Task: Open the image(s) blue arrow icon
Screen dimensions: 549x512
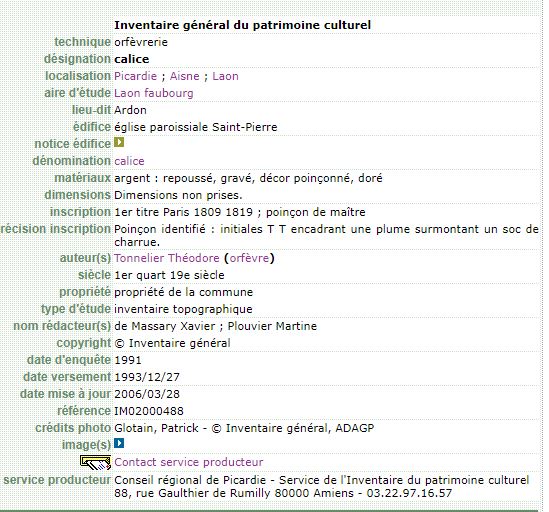Action: pyautogui.click(x=119, y=443)
